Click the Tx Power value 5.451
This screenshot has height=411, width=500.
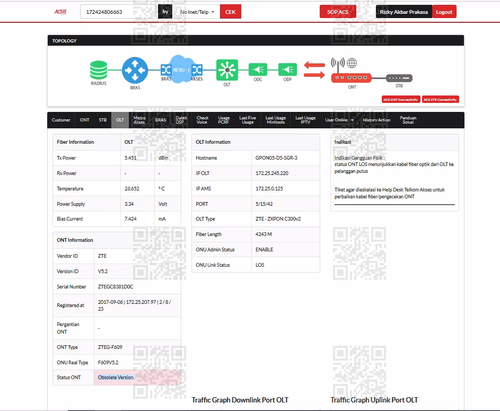tap(130, 158)
